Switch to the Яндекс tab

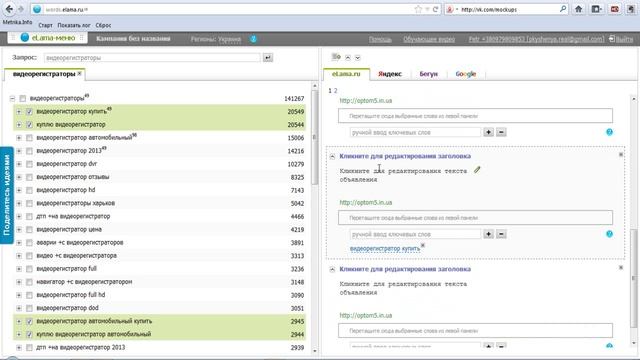390,74
